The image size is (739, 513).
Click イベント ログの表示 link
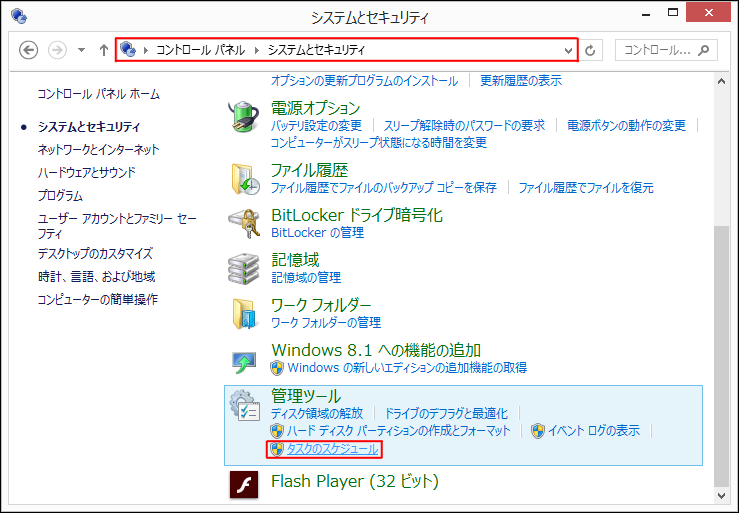coord(594,430)
